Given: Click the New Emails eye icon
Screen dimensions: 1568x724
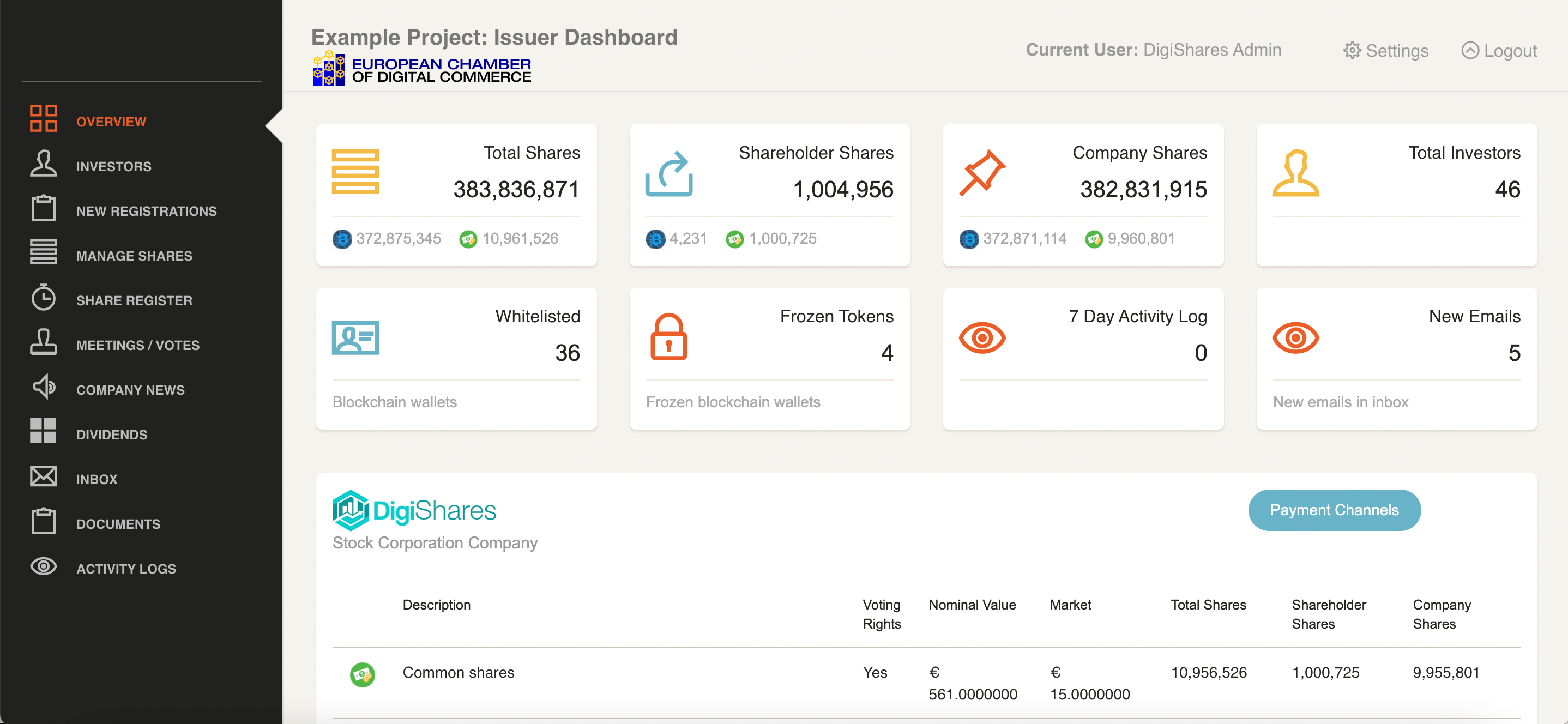Looking at the screenshot, I should click(1295, 337).
